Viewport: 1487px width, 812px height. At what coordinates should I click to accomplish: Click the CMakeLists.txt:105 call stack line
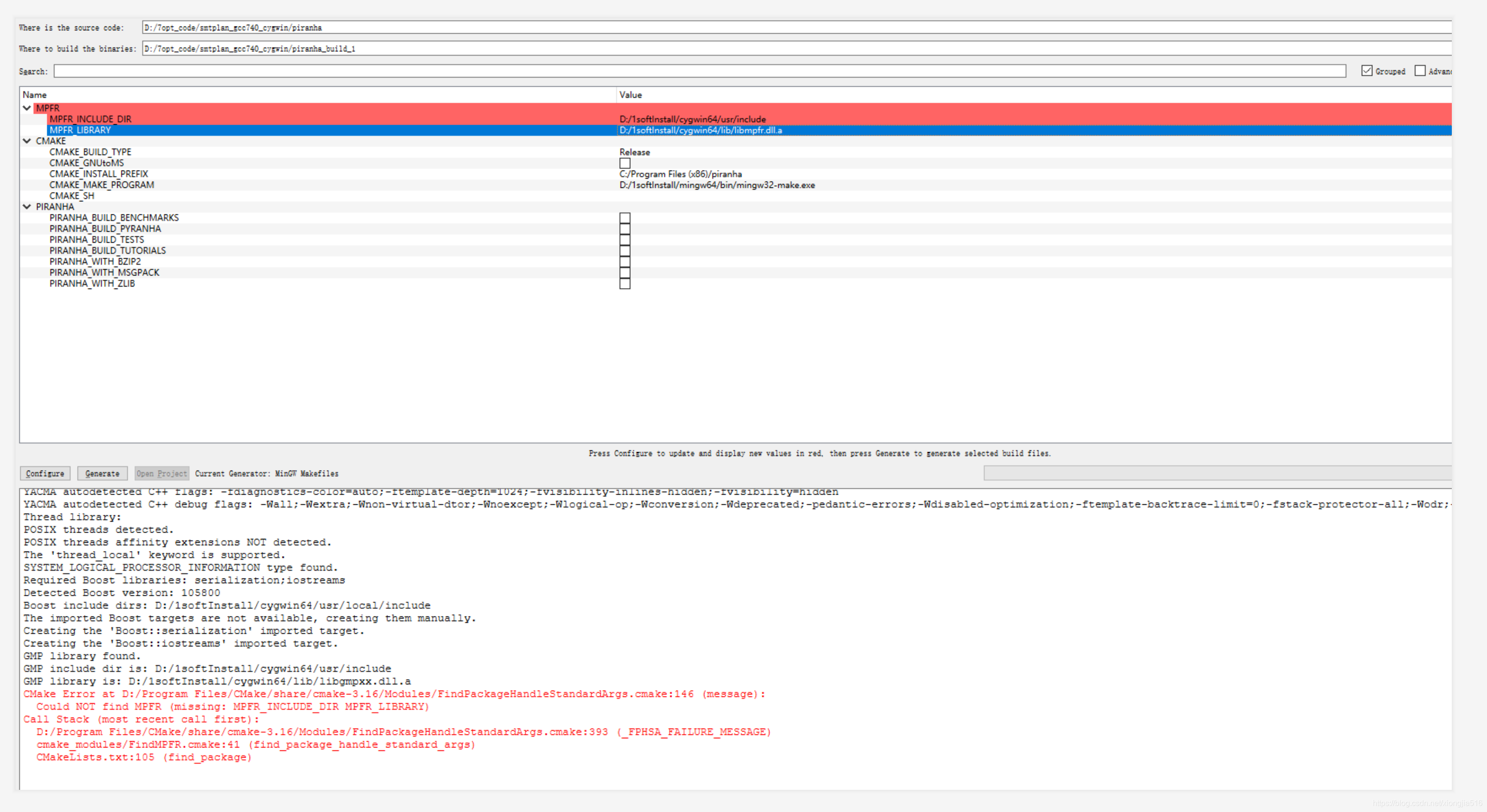click(144, 757)
